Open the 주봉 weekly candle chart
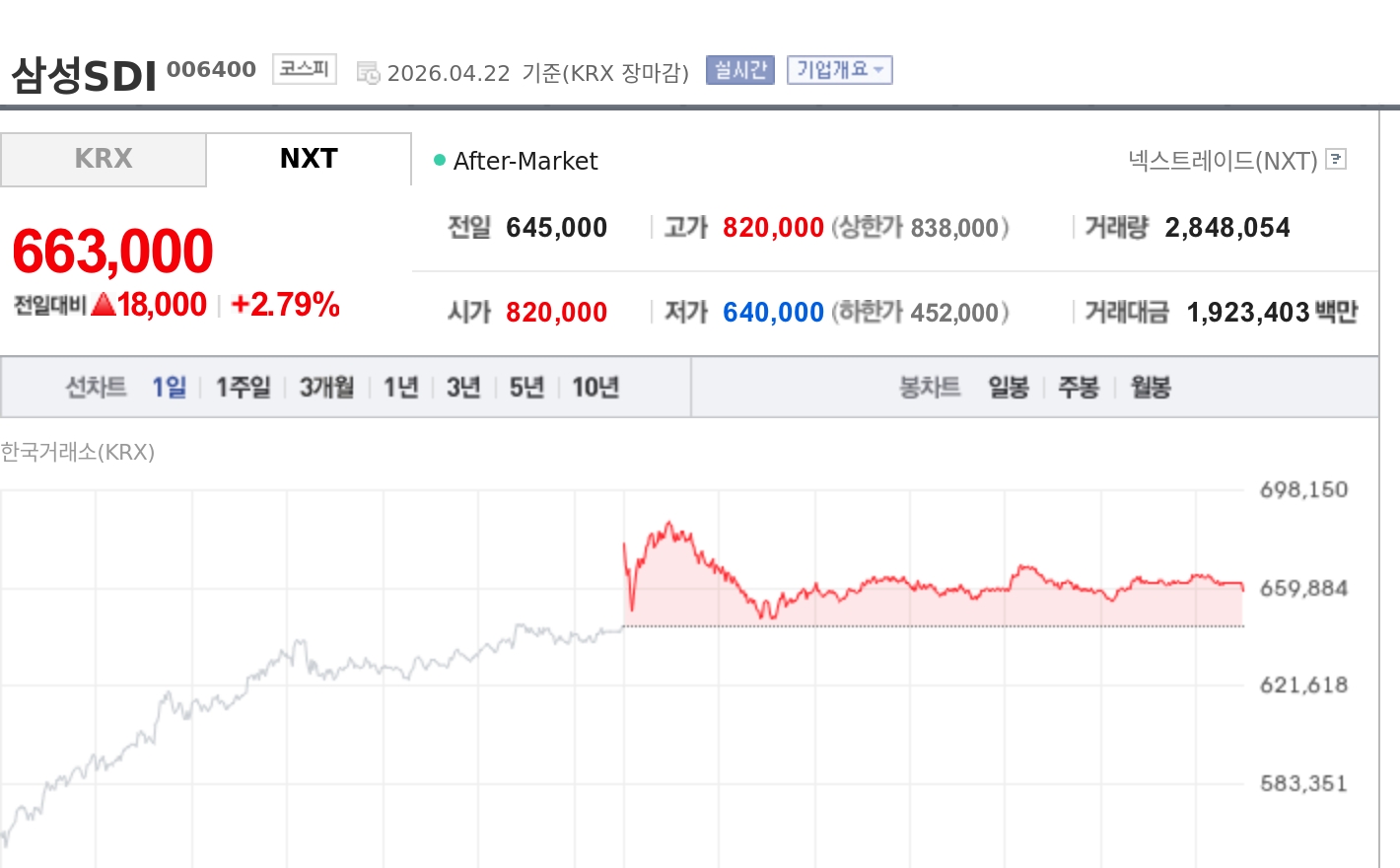 1078,387
